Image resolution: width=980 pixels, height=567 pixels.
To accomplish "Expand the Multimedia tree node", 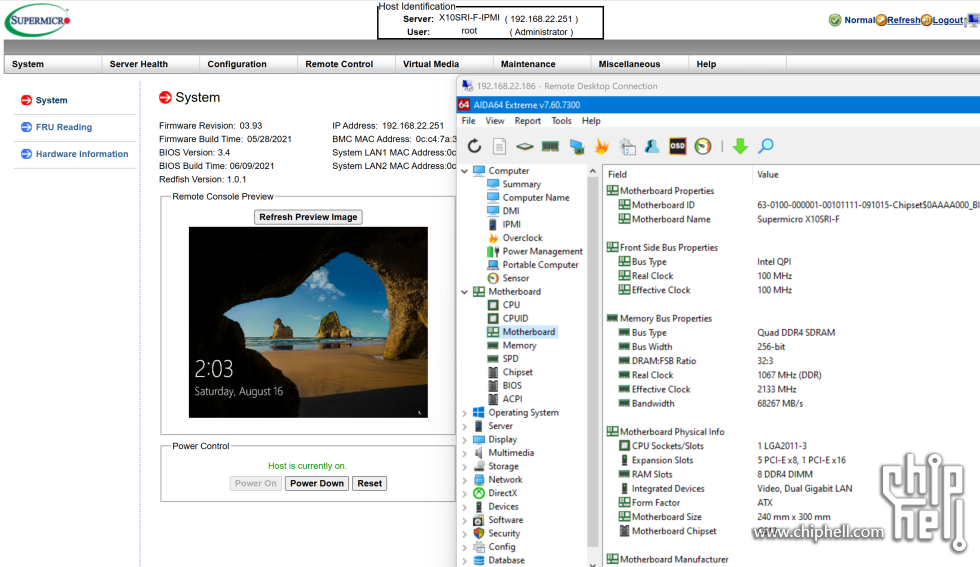I will pos(464,453).
